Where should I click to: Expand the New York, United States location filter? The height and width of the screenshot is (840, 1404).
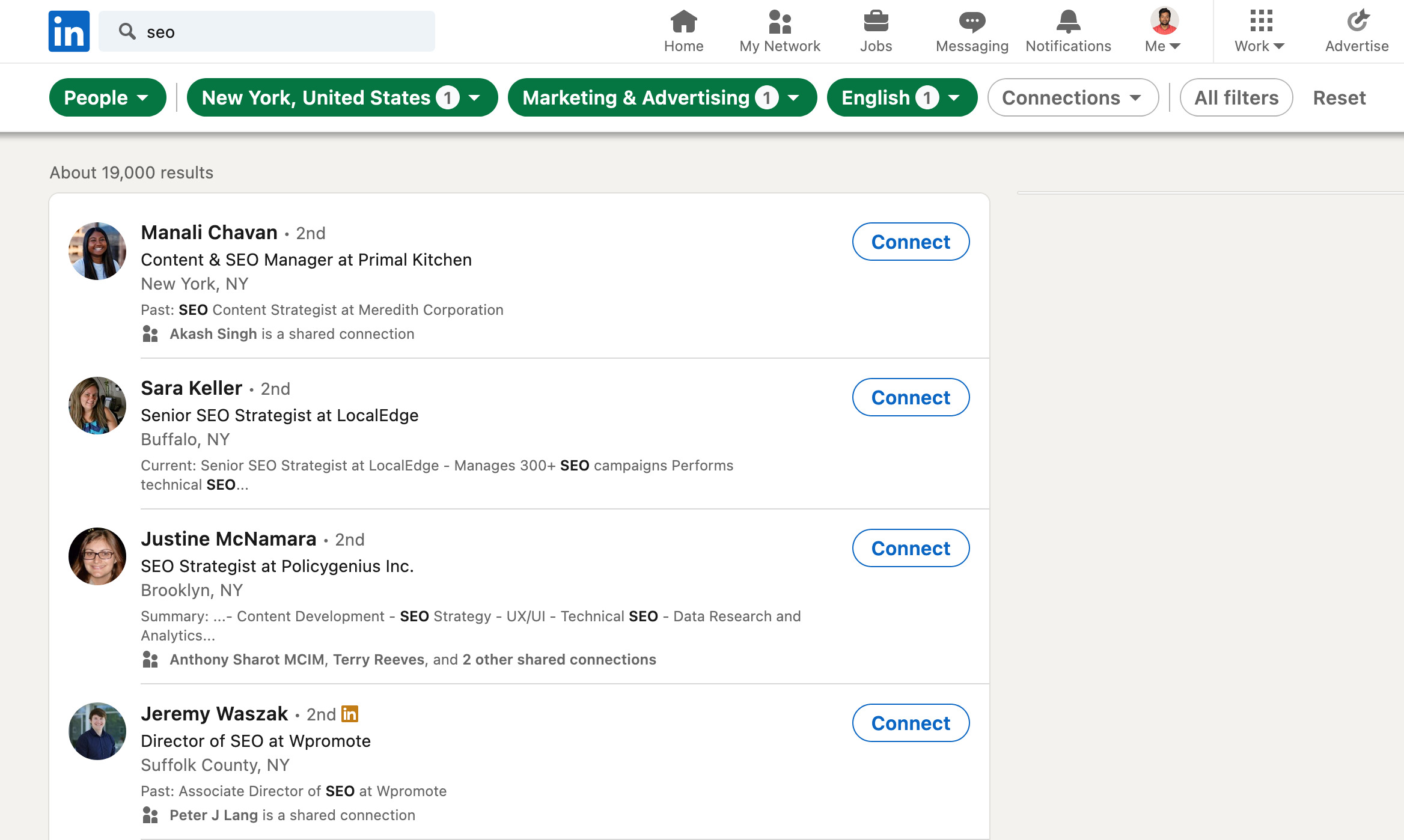(x=341, y=97)
